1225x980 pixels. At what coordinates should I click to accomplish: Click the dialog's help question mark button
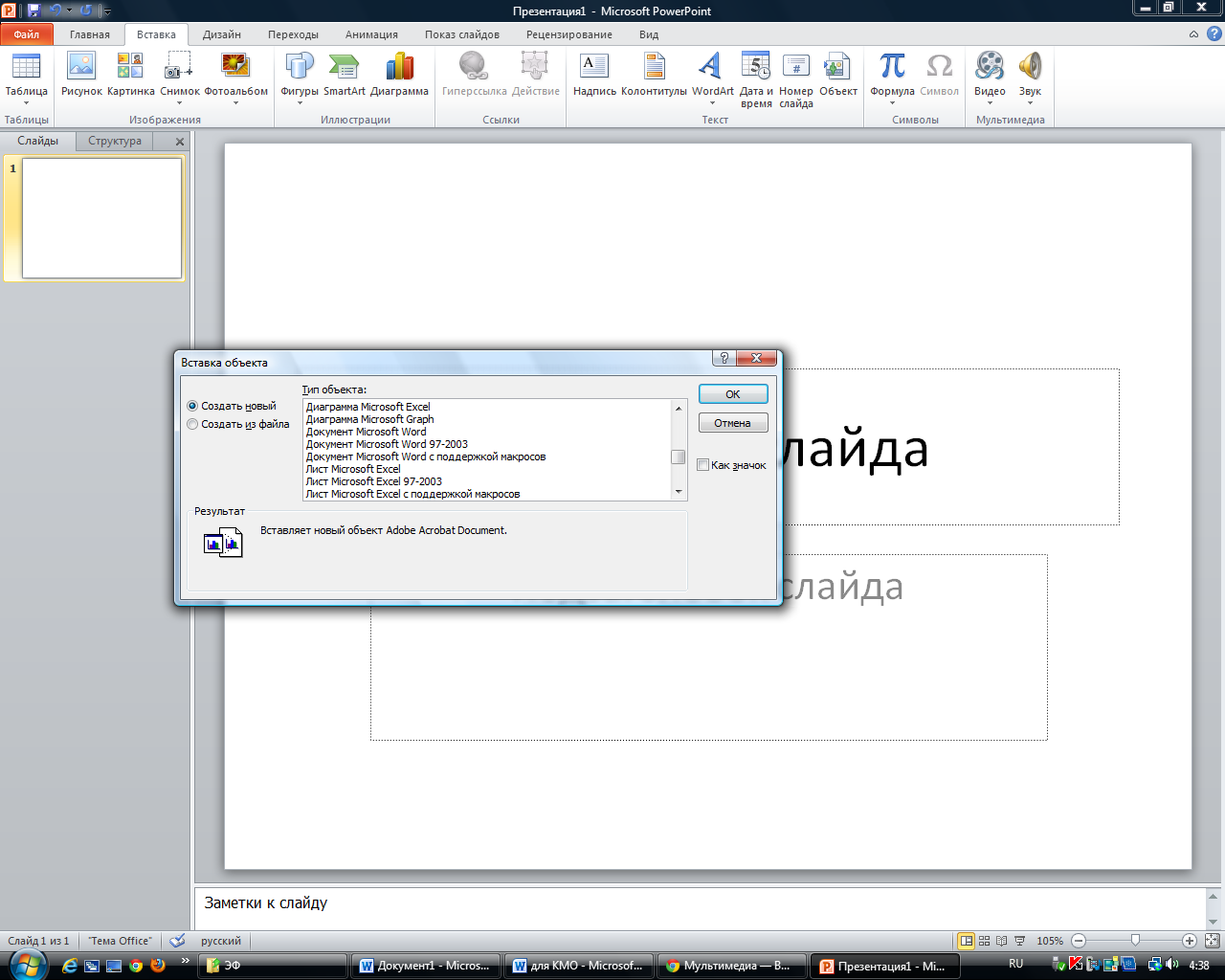click(x=724, y=358)
